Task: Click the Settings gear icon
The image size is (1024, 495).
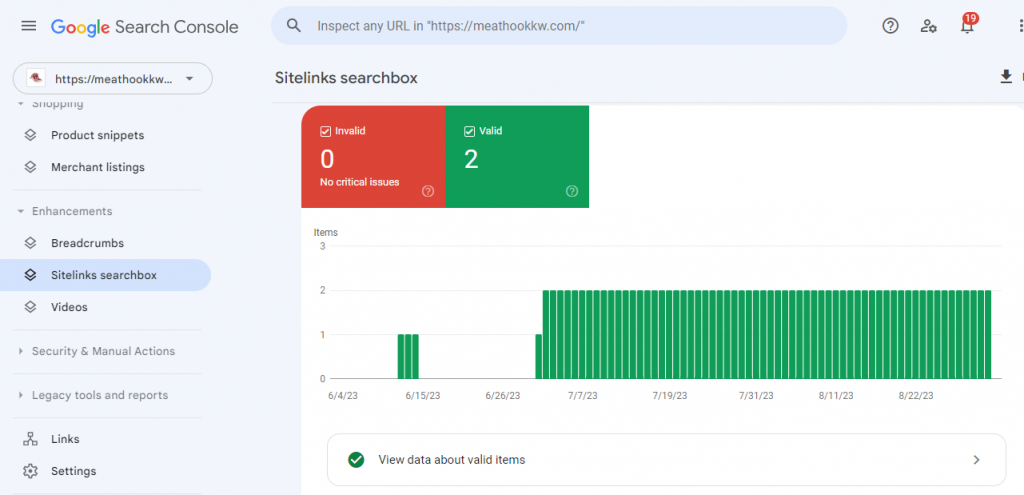Action: 30,471
